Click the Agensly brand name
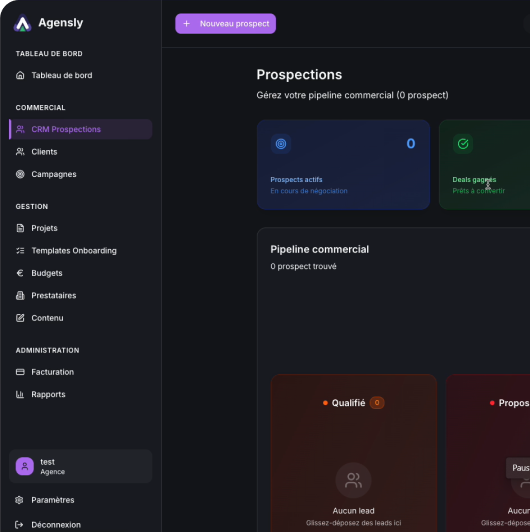 tap(61, 23)
